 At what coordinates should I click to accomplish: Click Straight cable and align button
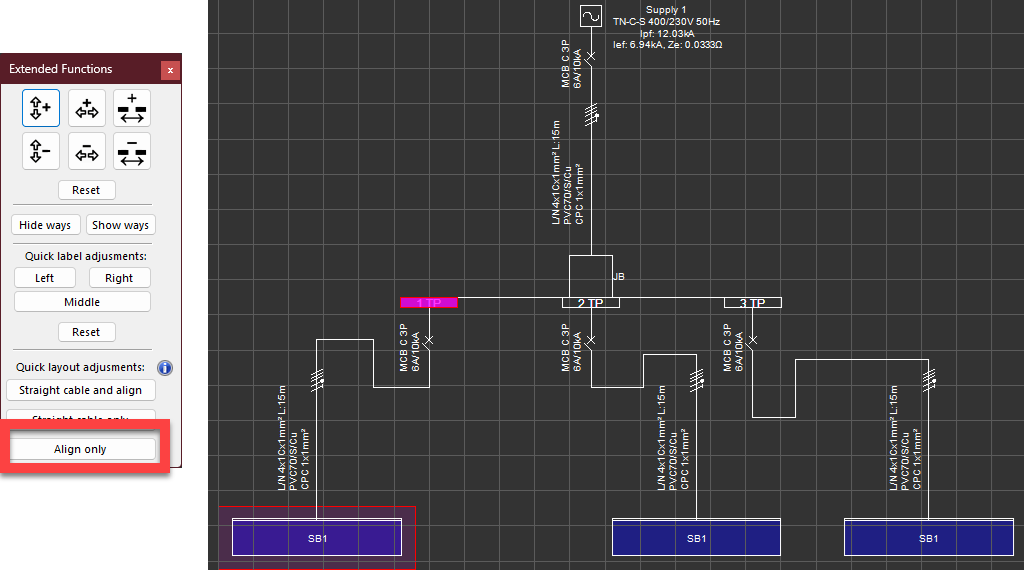pyautogui.click(x=81, y=390)
